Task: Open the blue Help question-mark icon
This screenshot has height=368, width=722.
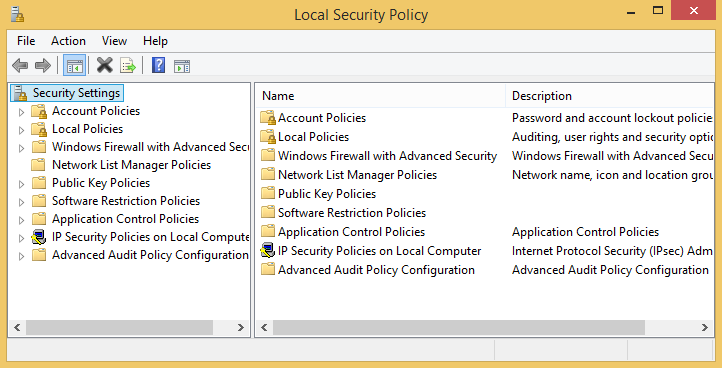Action: (x=158, y=65)
